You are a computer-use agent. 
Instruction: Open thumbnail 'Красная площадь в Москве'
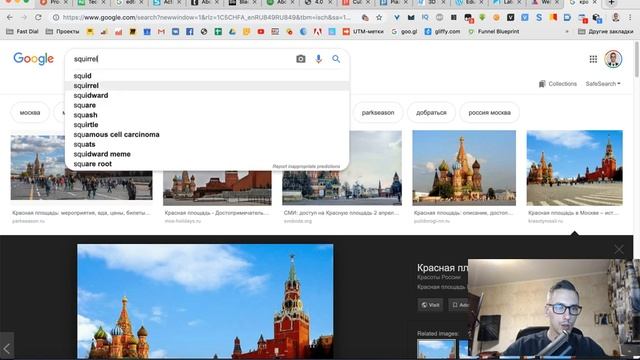pos(575,168)
